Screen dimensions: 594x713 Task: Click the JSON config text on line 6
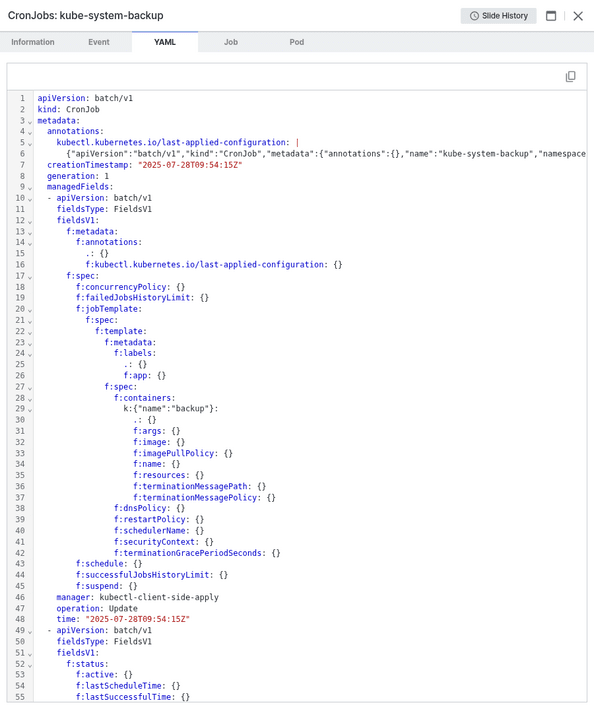click(326, 154)
